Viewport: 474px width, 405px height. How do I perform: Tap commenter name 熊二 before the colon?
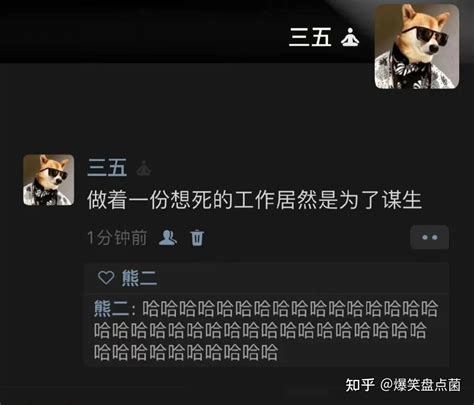[x=111, y=308]
